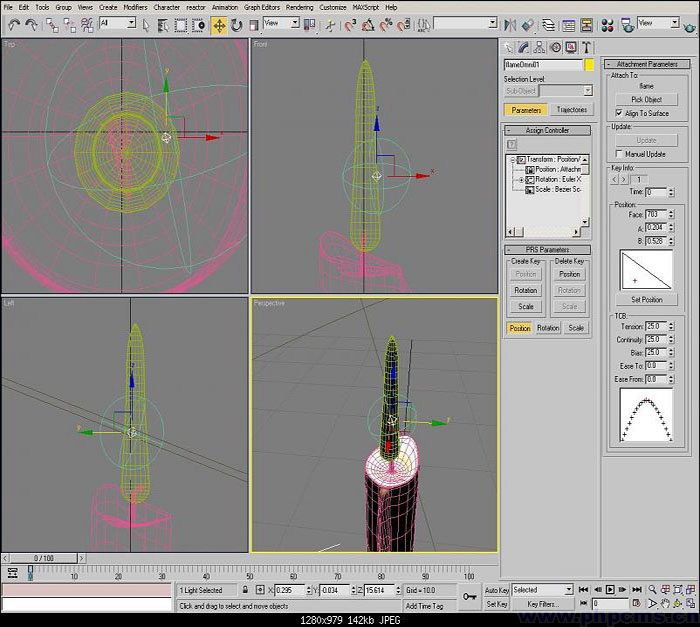Click Delete Key Position button
700x627 pixels.
click(x=569, y=274)
